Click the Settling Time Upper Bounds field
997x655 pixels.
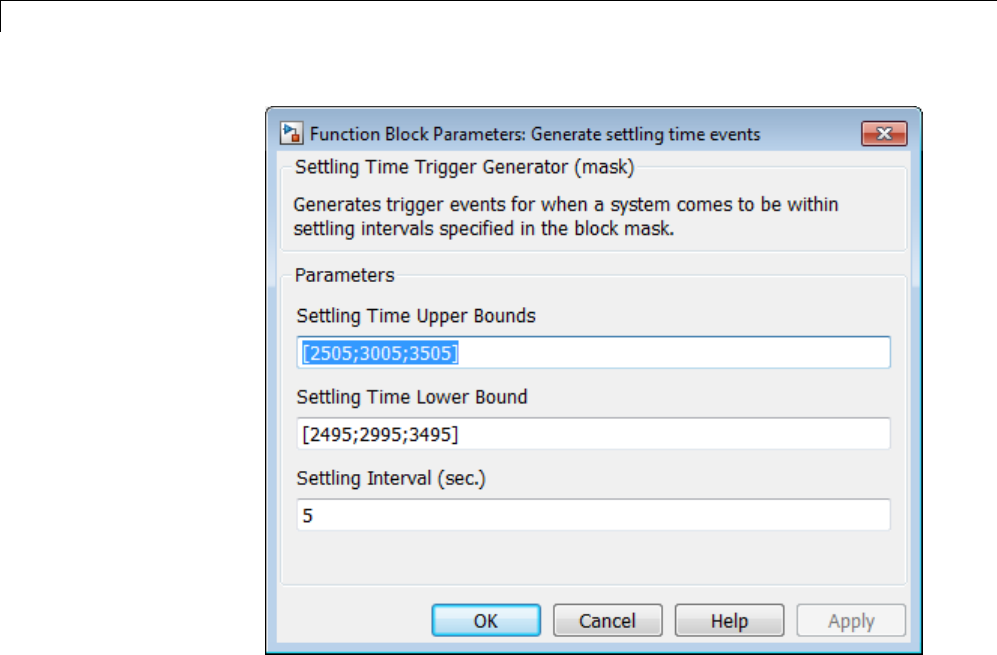pos(593,352)
